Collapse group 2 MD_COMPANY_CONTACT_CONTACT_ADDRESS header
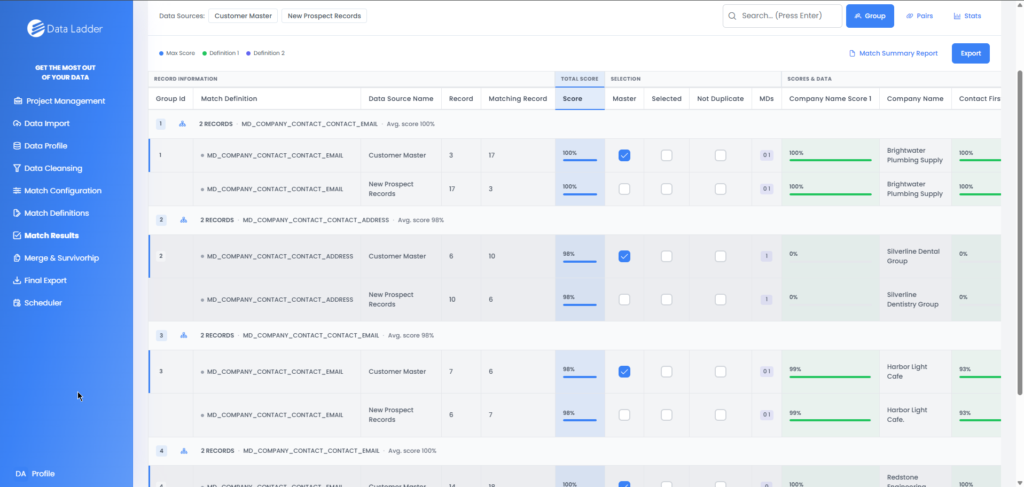 pos(575,220)
